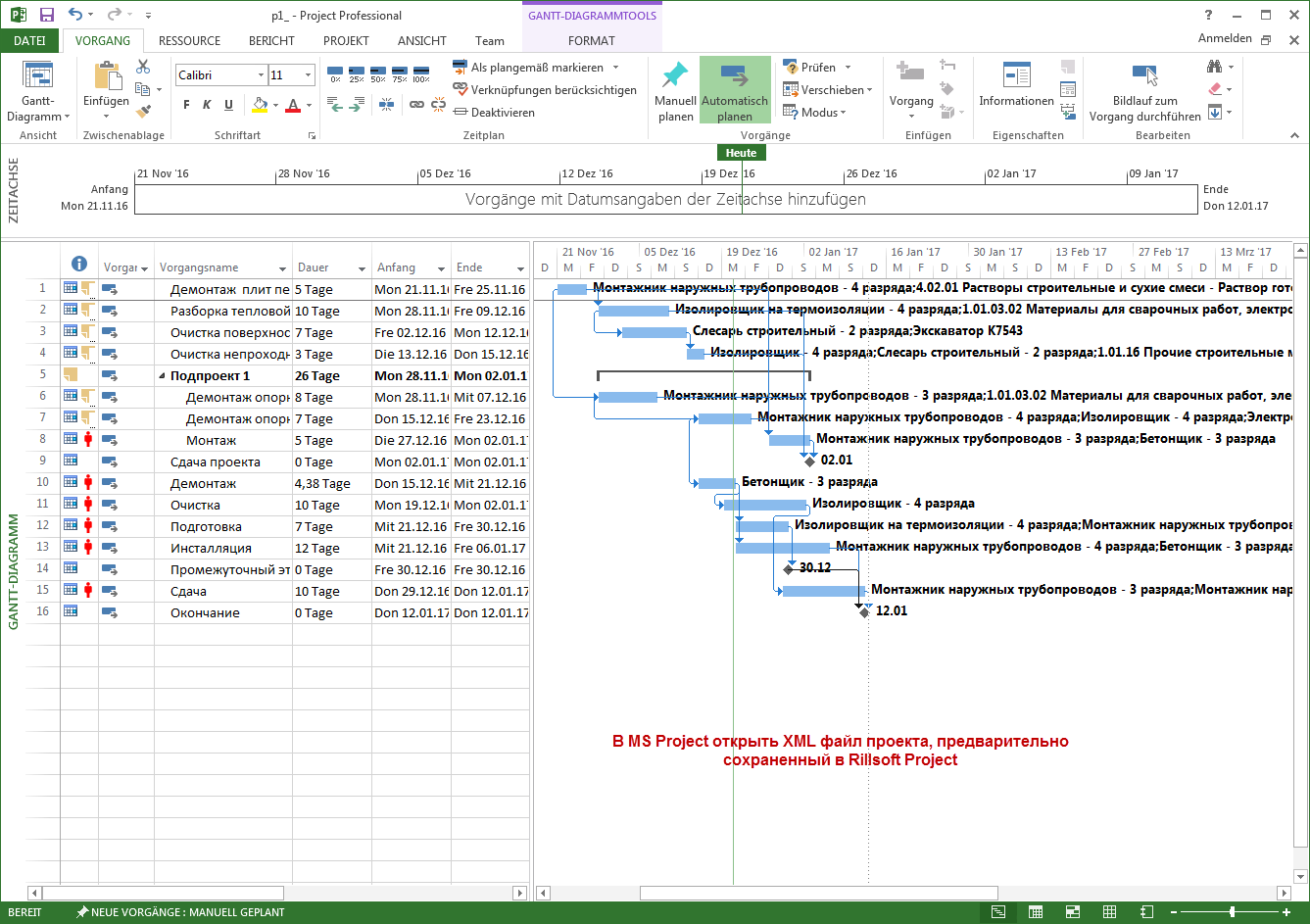Click the split task icon
The height and width of the screenshot is (924, 1310).
[x=386, y=104]
